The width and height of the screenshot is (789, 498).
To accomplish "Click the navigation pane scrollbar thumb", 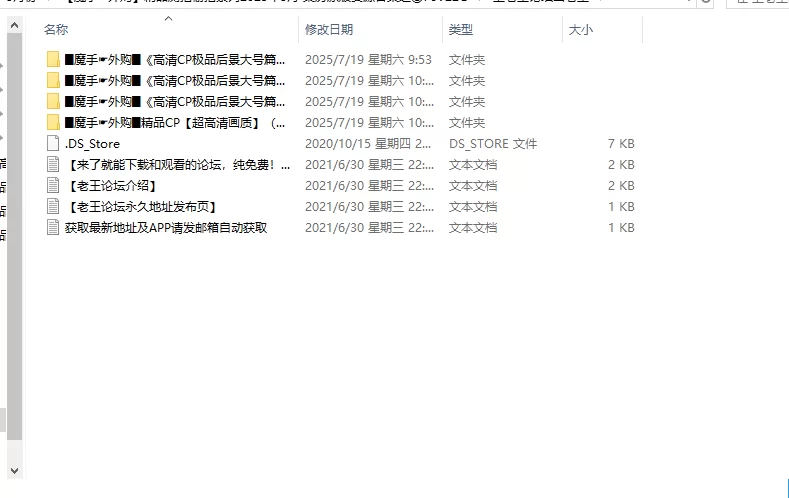I will tap(15, 236).
